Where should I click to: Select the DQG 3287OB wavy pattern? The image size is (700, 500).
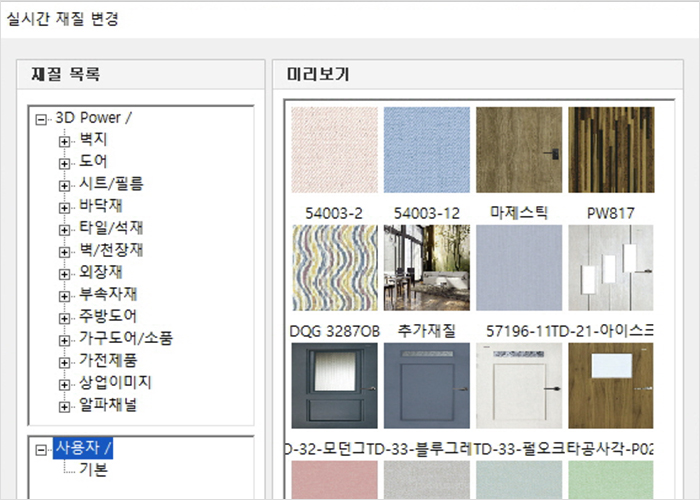[335, 267]
